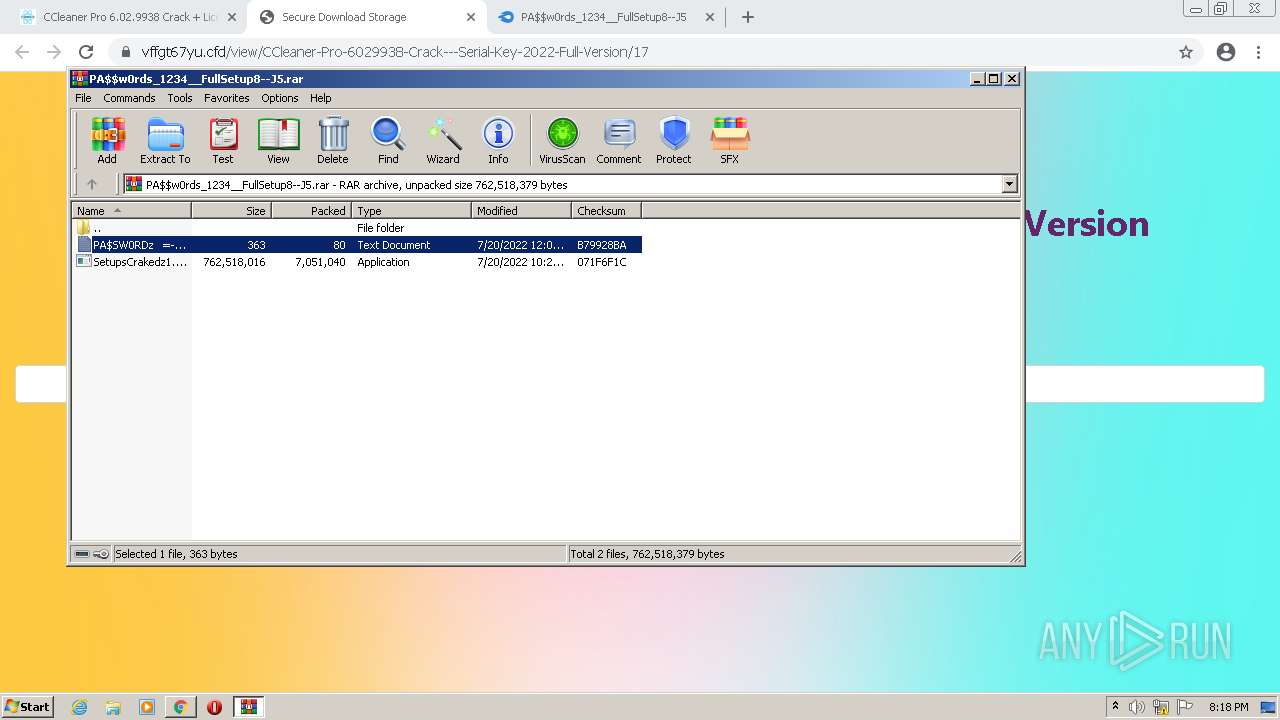Click the packed size 7,051,040 cell
This screenshot has width=1280, height=720.
click(320, 262)
